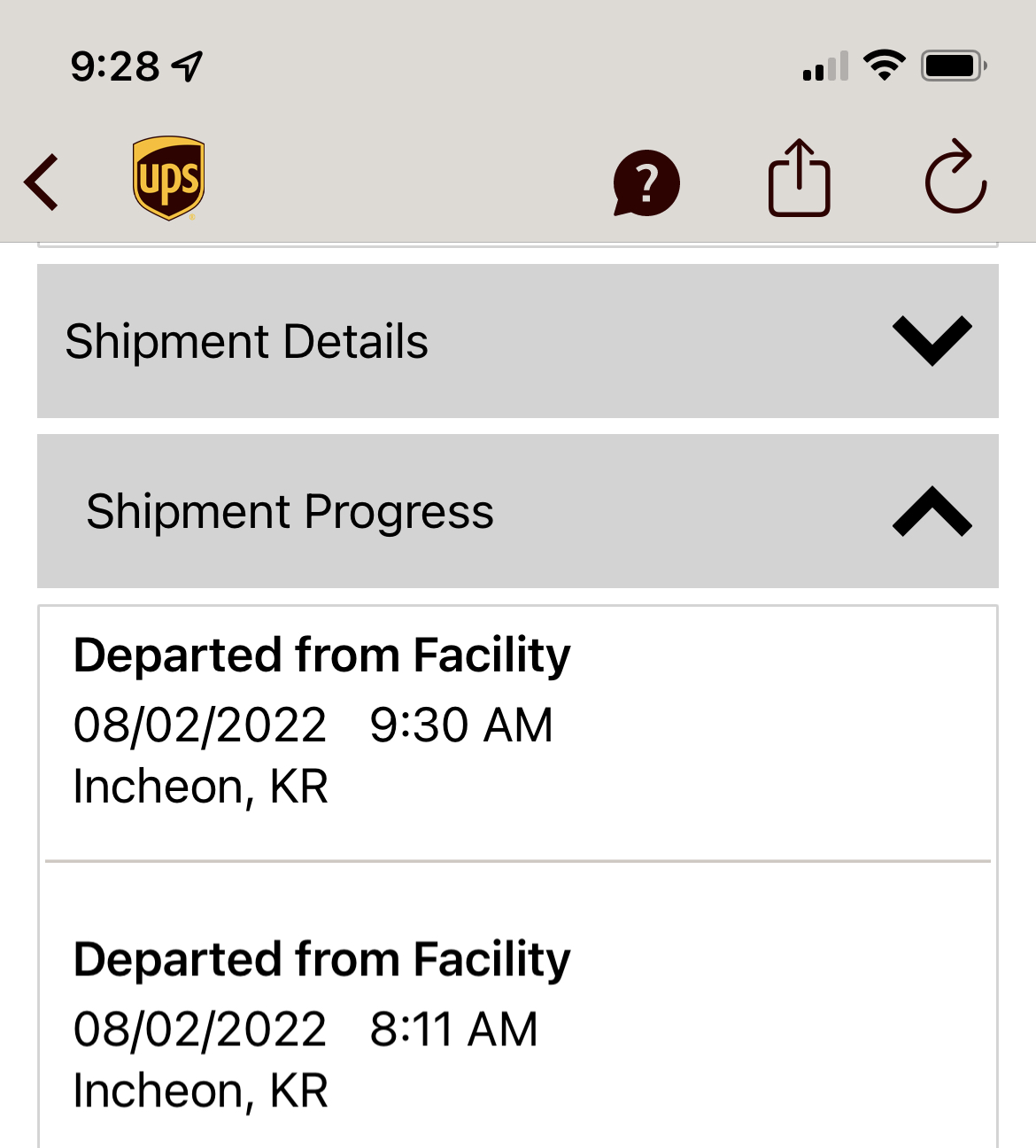Tap the cellular signal bars
The image size is (1036, 1148).
pos(825,67)
